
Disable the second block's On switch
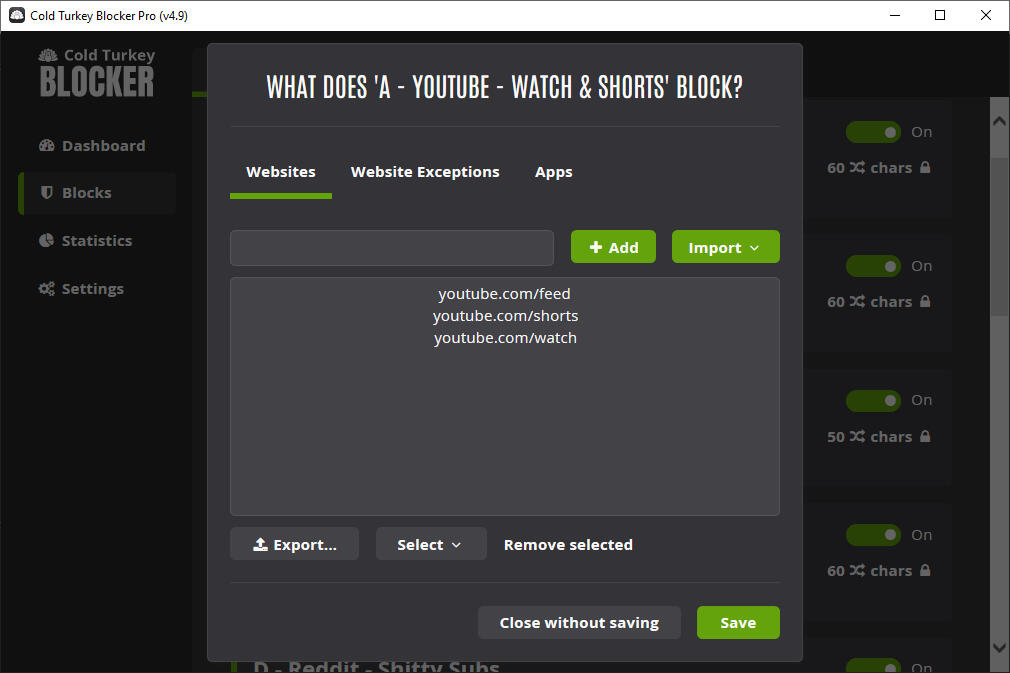click(x=873, y=266)
